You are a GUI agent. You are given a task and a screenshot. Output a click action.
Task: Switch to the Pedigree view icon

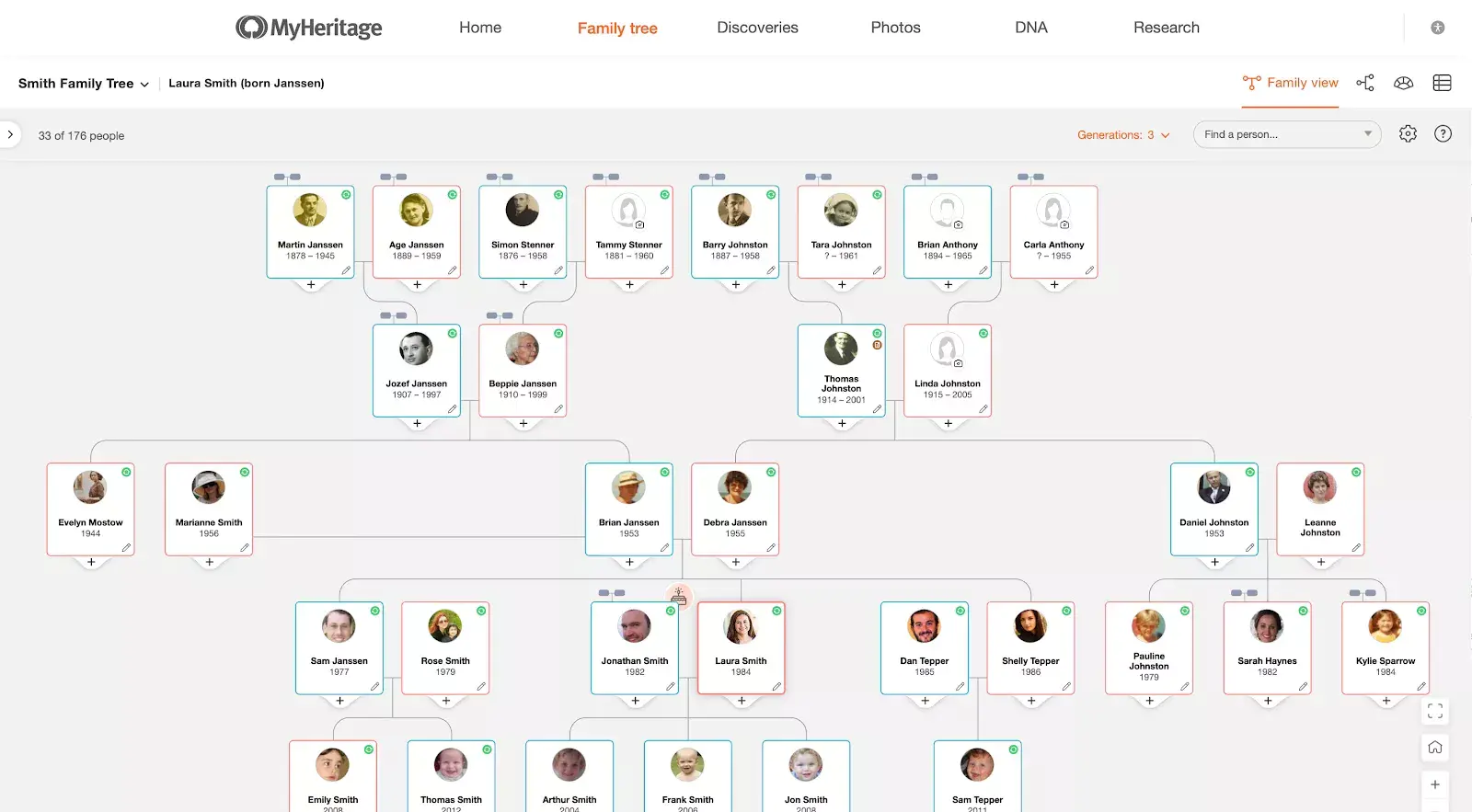pos(1365,83)
